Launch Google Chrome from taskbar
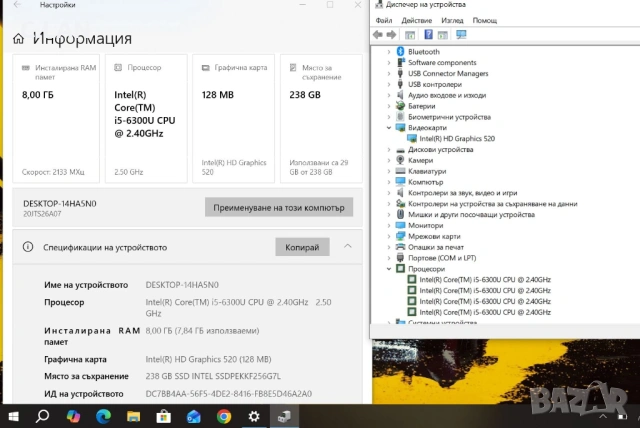640x428 pixels. point(224,417)
